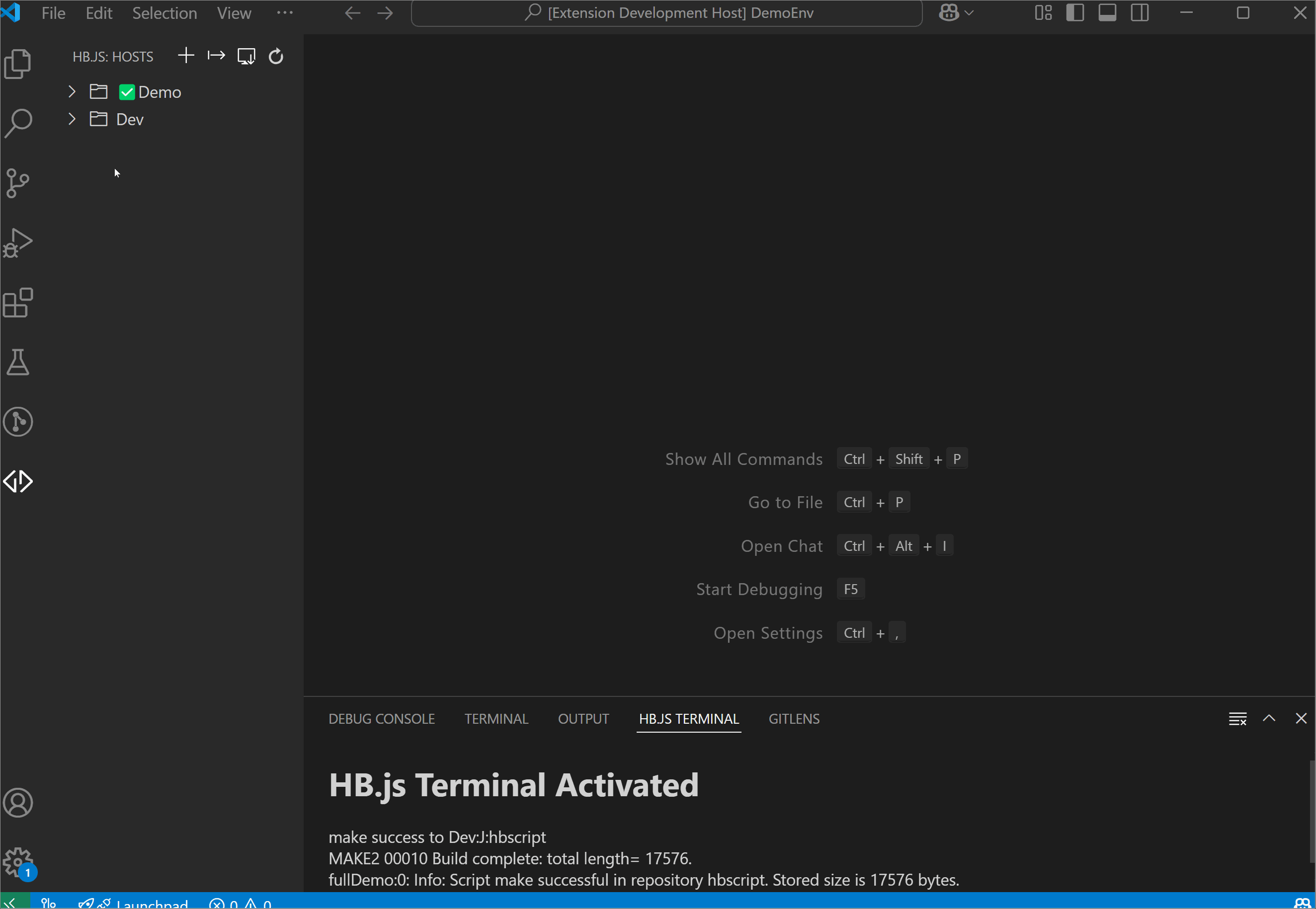Open the HB.js activity bar view
The width and height of the screenshot is (1316, 909).
click(x=18, y=482)
